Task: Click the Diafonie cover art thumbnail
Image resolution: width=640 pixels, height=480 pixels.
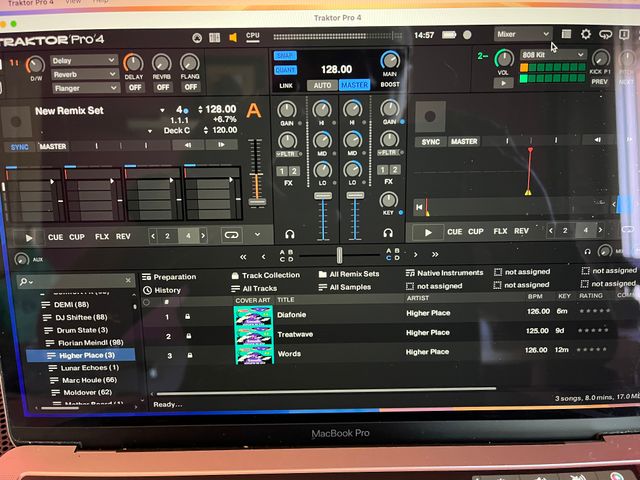Action: tap(253, 316)
